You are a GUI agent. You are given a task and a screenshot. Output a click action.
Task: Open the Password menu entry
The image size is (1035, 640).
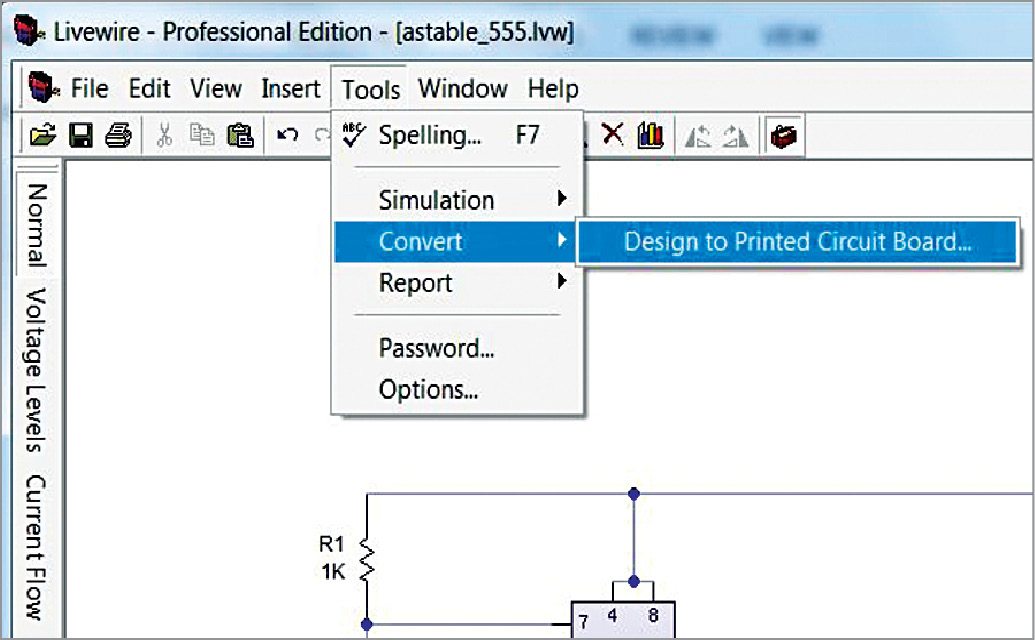click(436, 348)
